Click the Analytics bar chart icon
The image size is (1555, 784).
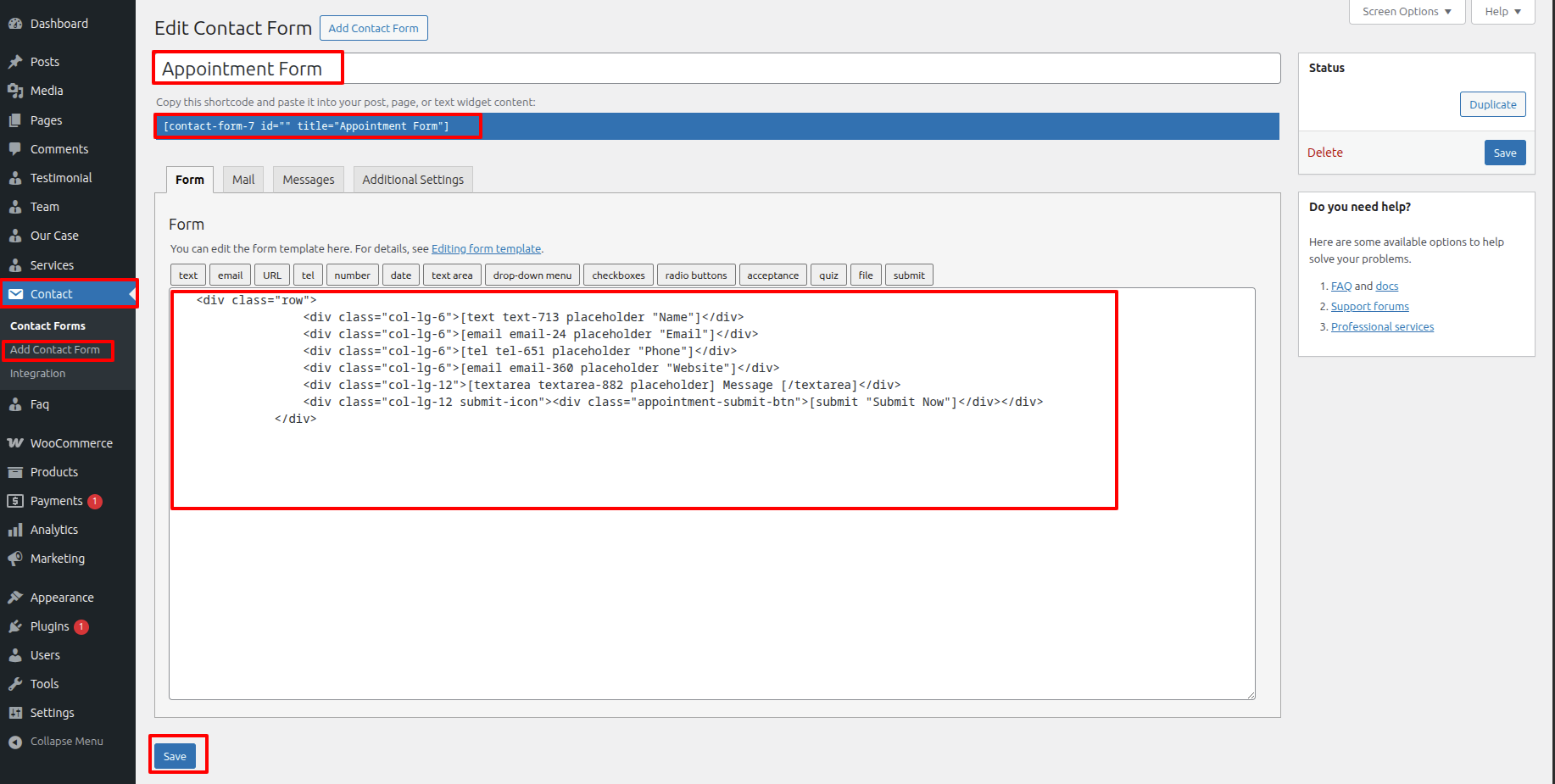coord(15,530)
